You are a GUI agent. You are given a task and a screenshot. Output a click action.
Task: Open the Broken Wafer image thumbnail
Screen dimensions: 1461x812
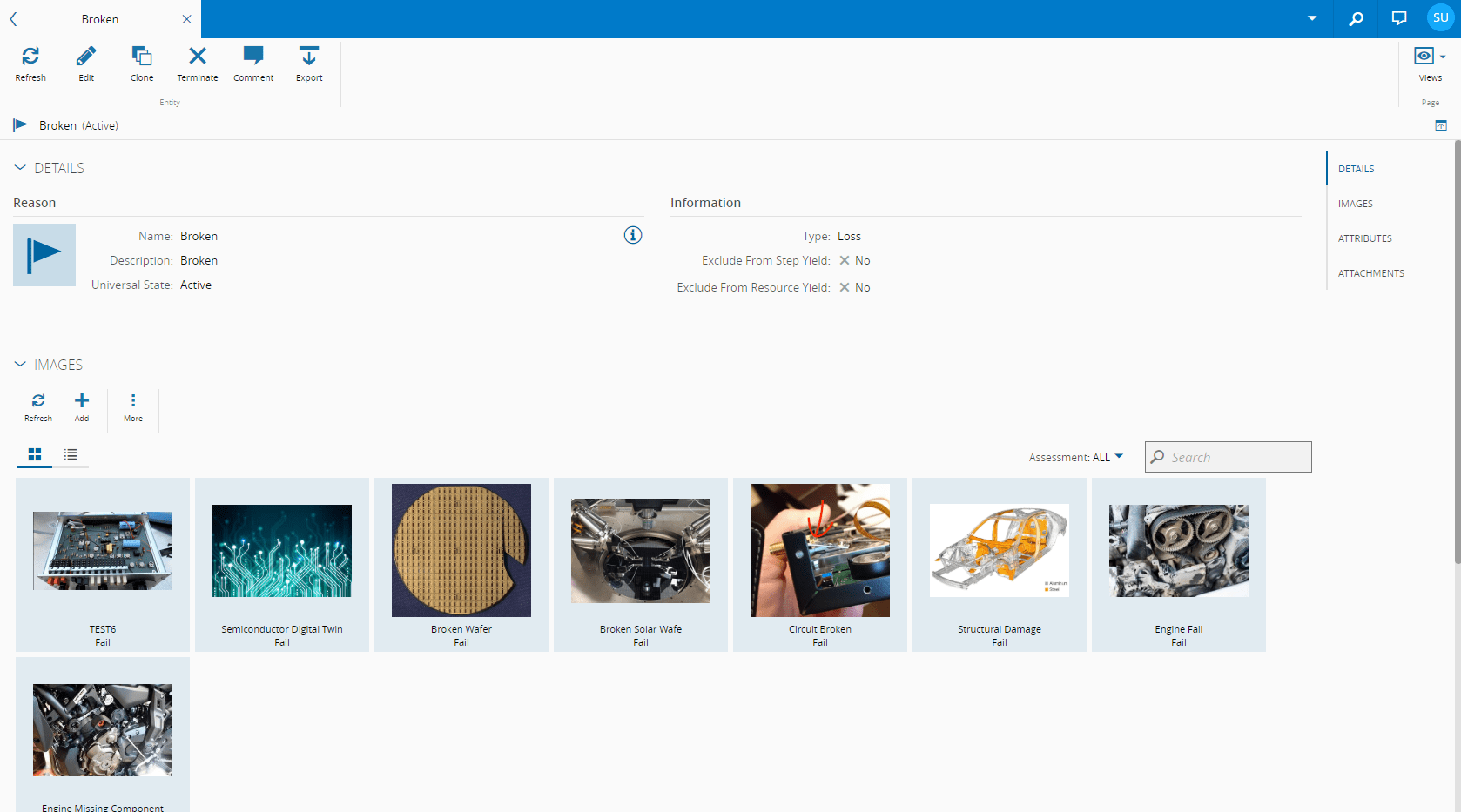461,551
